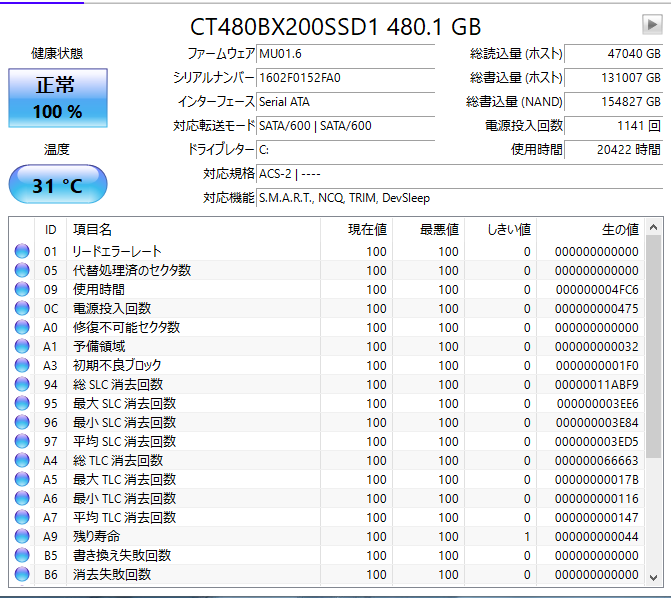Viewport: 671px width, 598px height.
Task: Click status orb for row A3 初期不良ブロック
Action: pyautogui.click(x=22, y=365)
